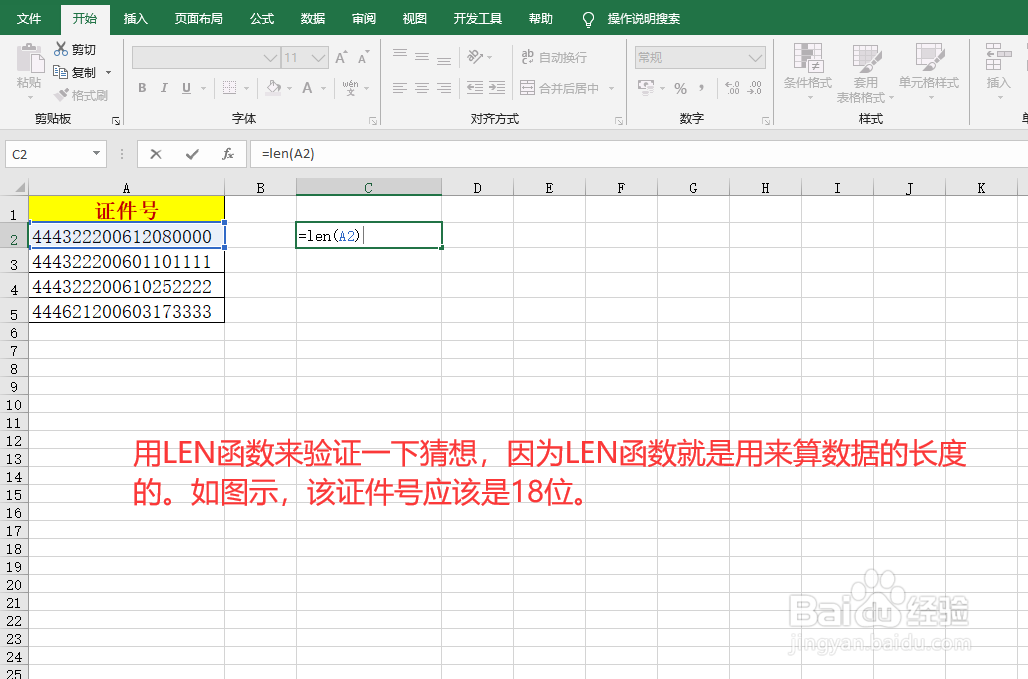Open the 常规 number format dropdown
This screenshot has height=679, width=1028.
753,57
